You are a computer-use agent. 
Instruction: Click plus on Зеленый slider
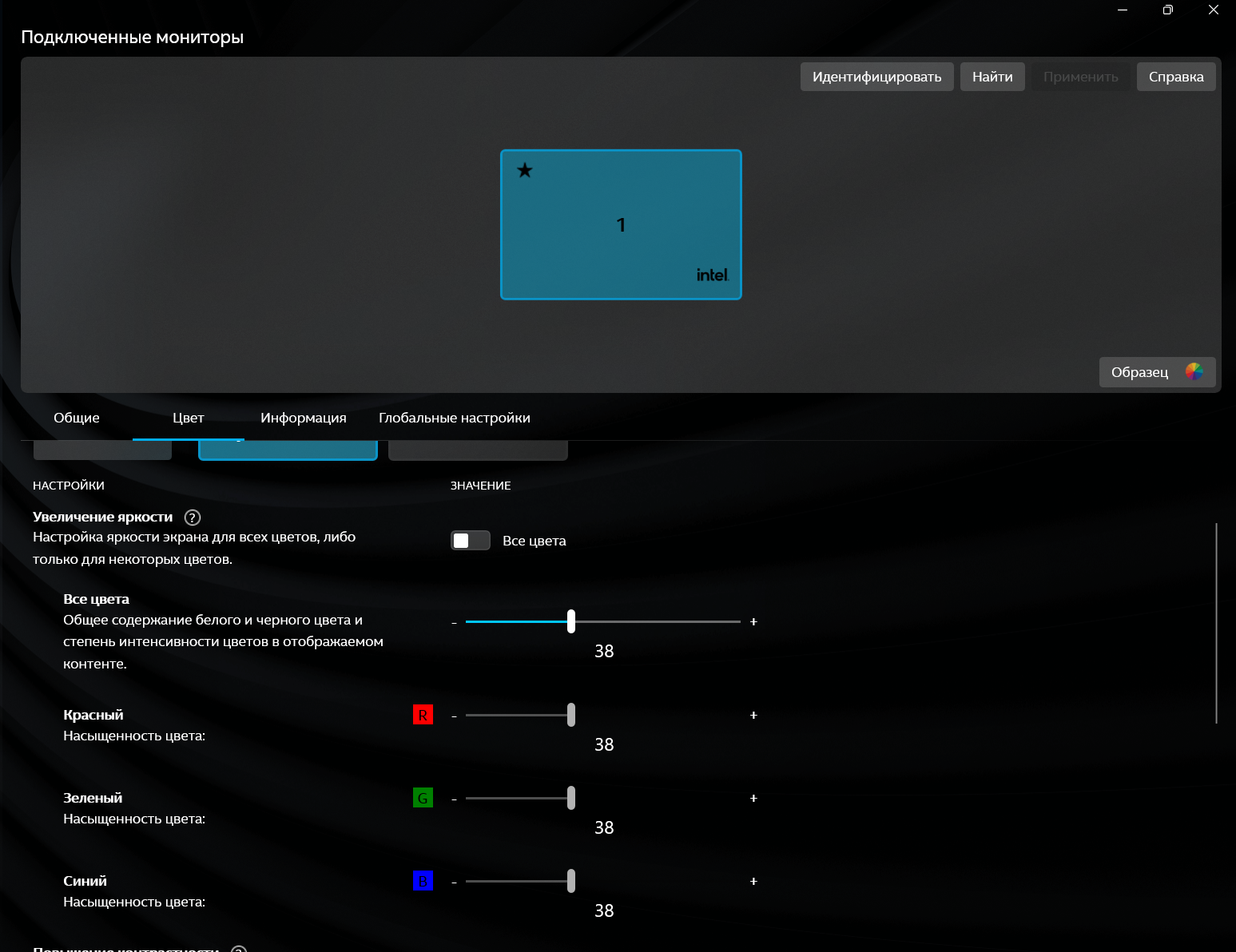(753, 798)
